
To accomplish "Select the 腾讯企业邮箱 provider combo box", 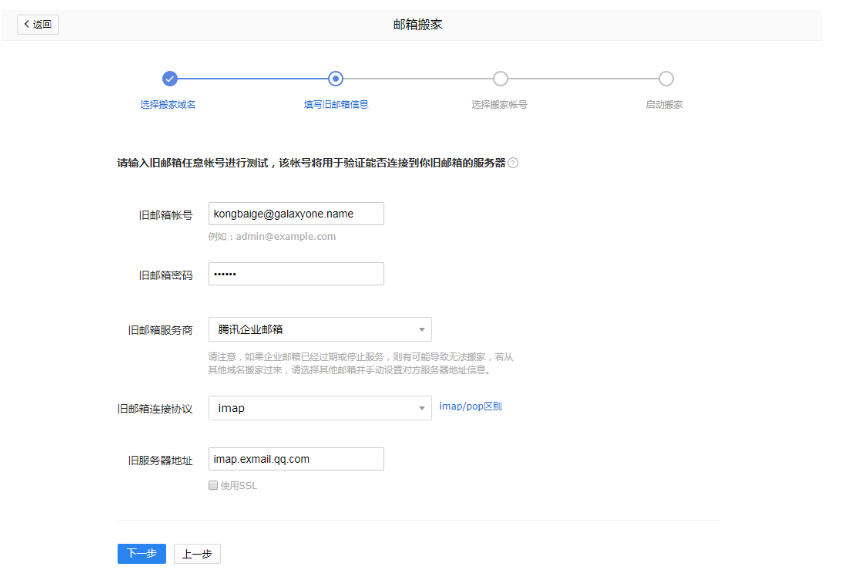I will click(310, 330).
